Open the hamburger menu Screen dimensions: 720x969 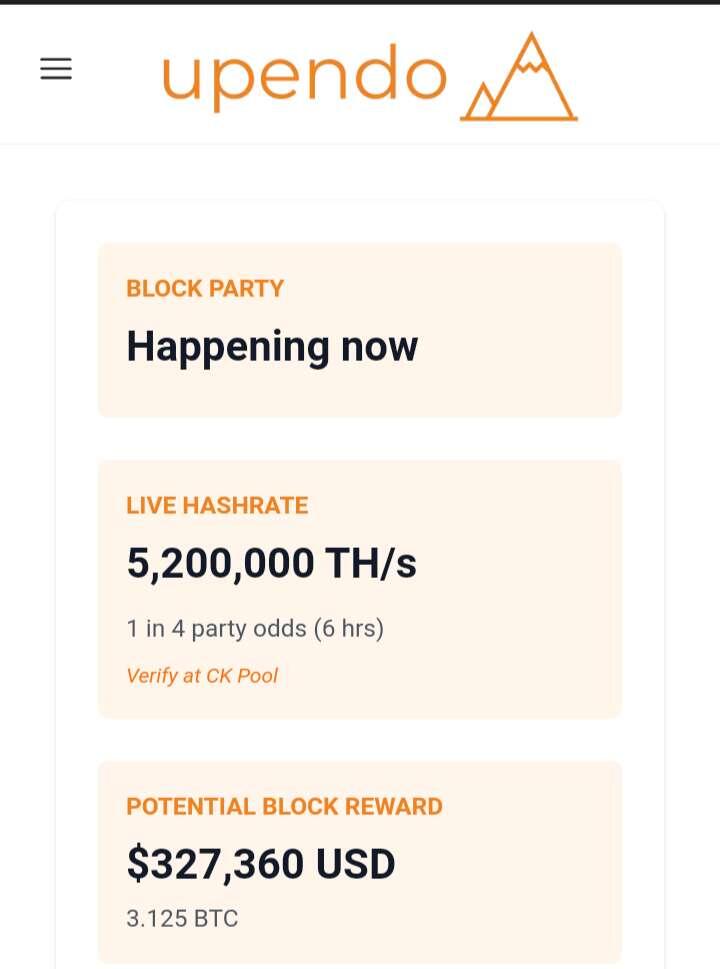[x=56, y=69]
